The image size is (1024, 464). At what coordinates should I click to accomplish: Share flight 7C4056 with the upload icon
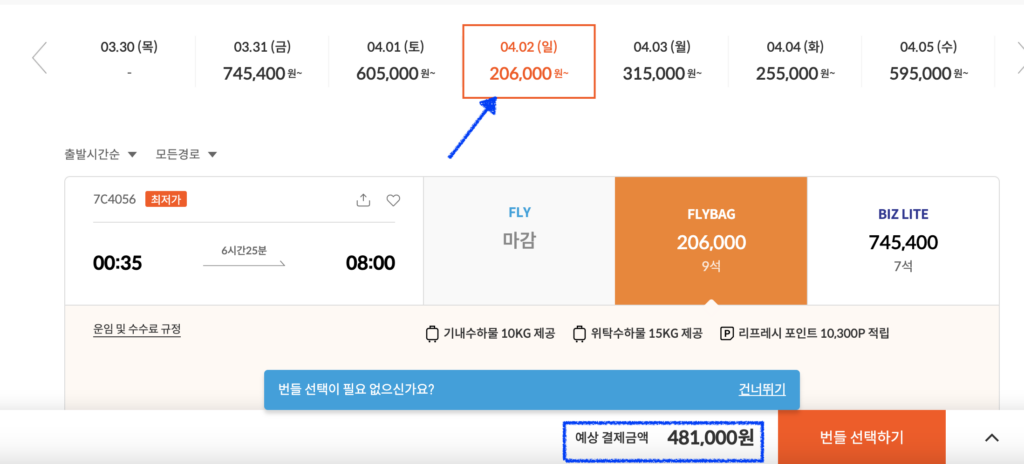click(x=363, y=201)
